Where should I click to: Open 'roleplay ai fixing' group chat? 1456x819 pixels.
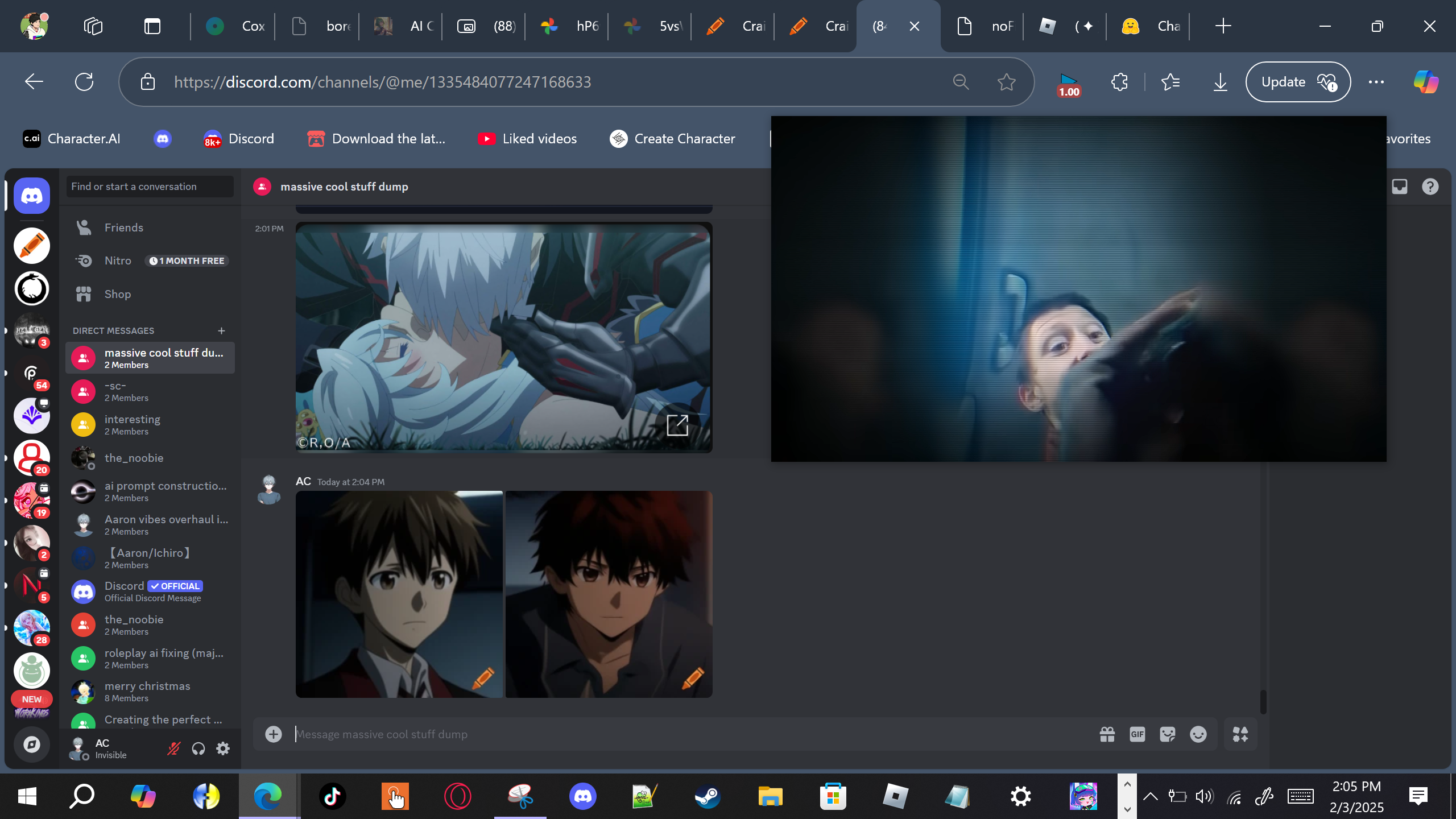(x=150, y=659)
